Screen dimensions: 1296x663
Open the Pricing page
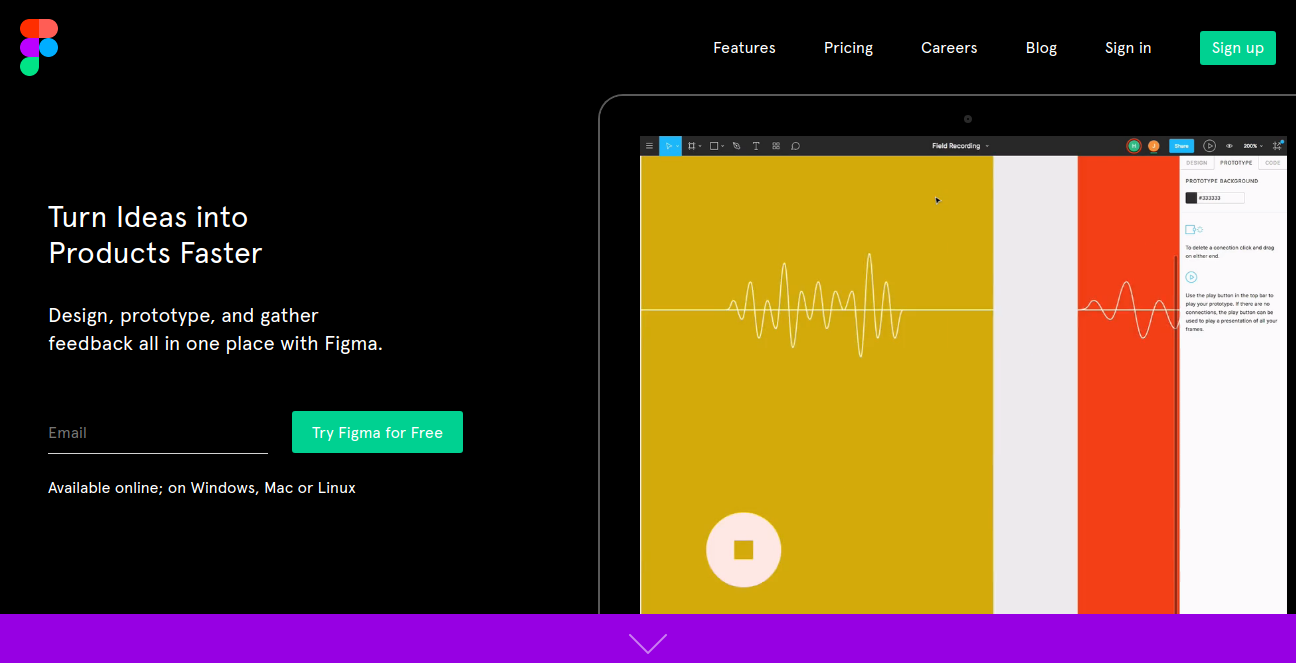[x=848, y=48]
